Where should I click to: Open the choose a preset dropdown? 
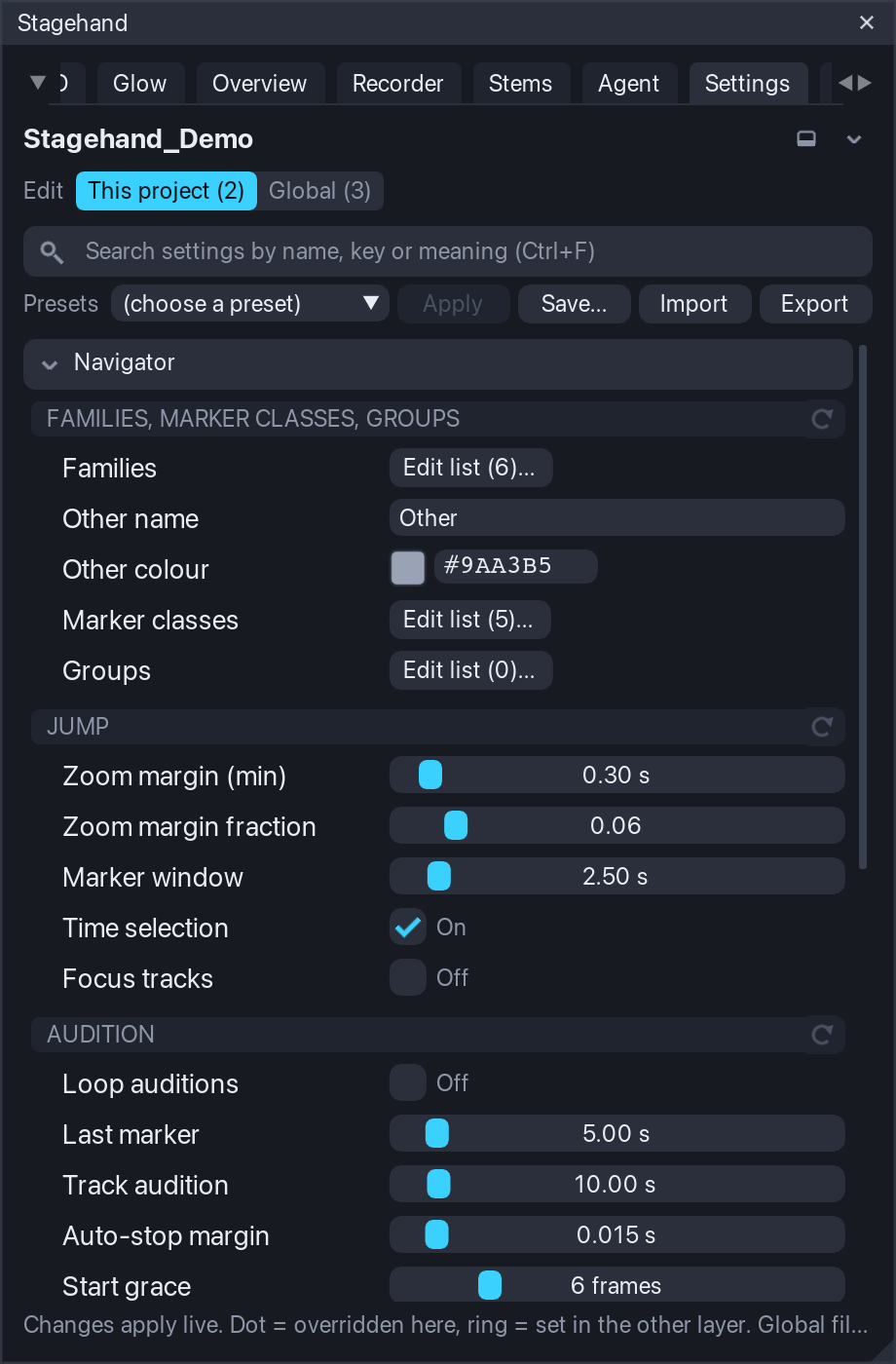tap(250, 304)
